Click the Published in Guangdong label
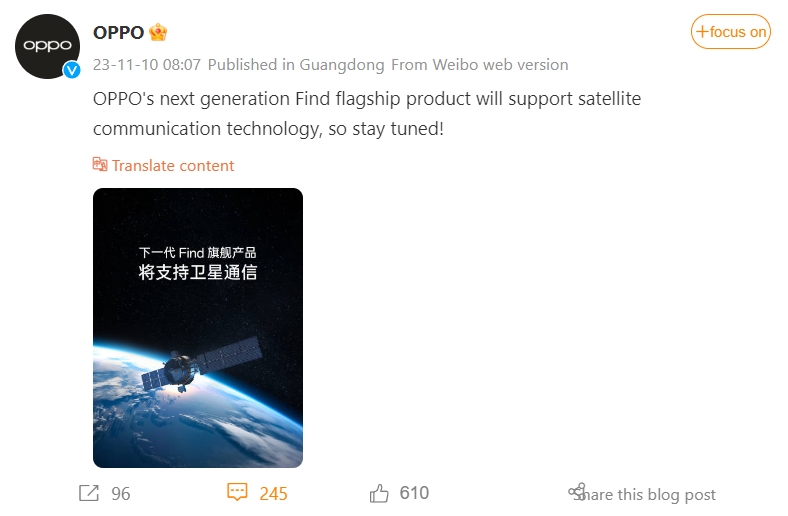Screen dimensions: 788x516 pos(296,65)
